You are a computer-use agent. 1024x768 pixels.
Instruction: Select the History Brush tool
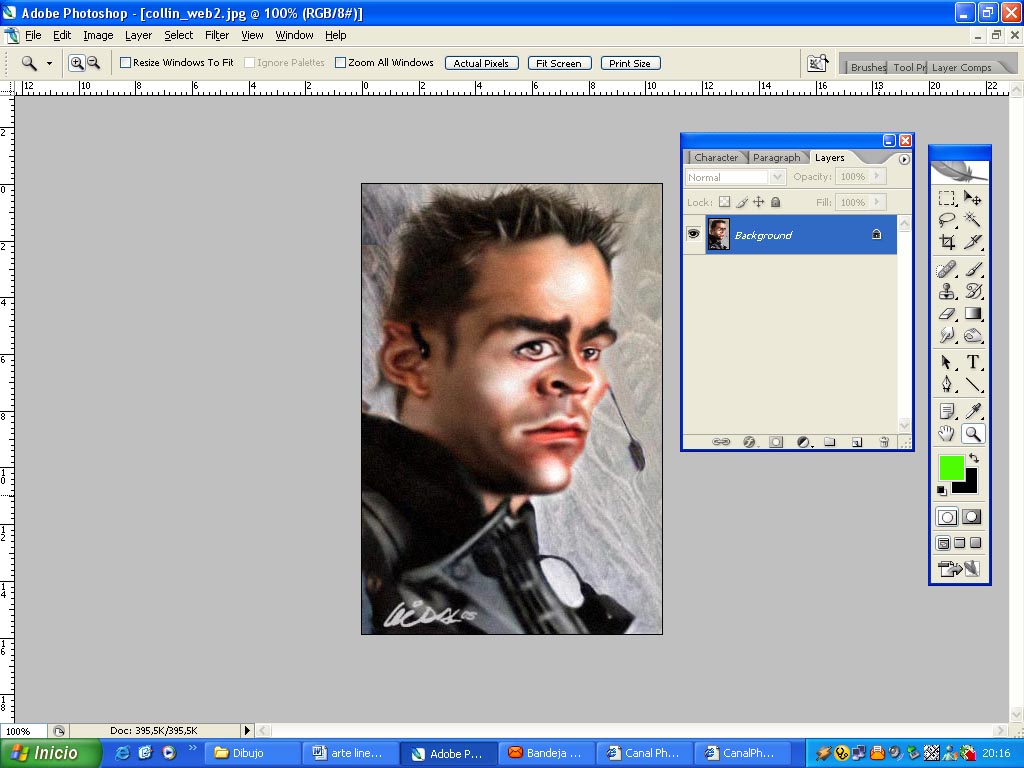pyautogui.click(x=972, y=291)
